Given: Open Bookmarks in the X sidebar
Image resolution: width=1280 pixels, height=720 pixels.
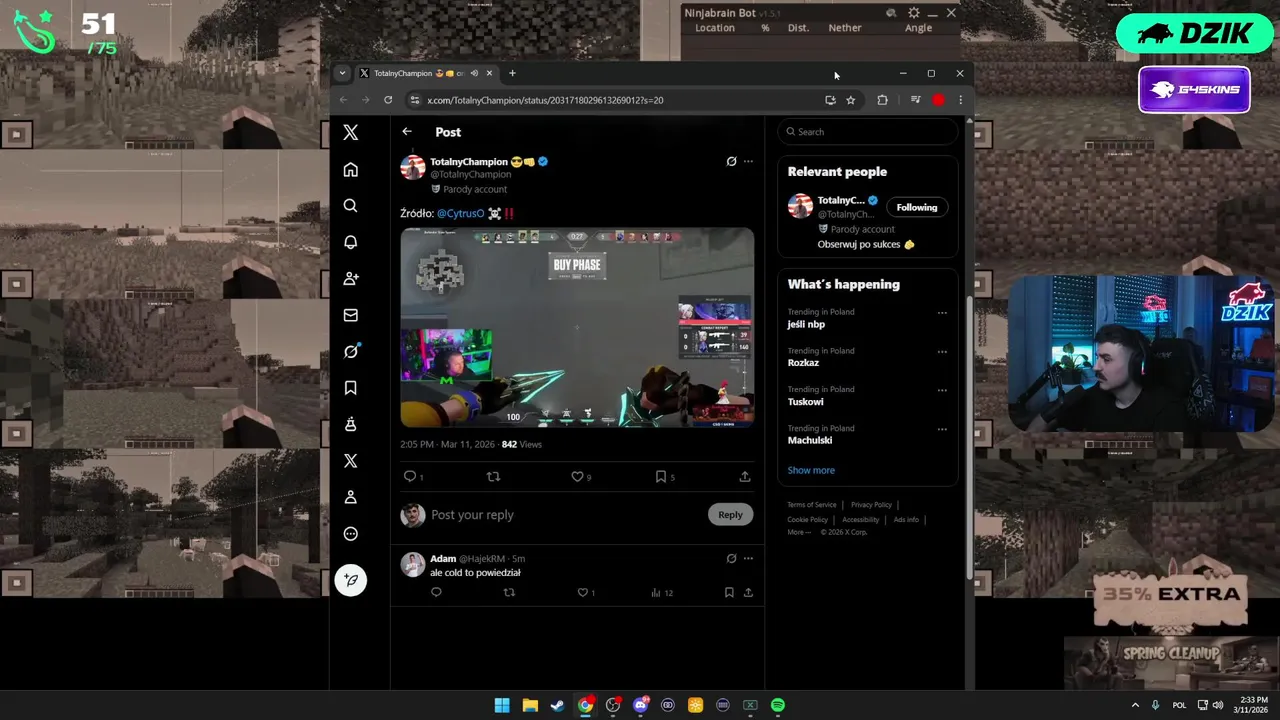Looking at the screenshot, I should tap(350, 388).
